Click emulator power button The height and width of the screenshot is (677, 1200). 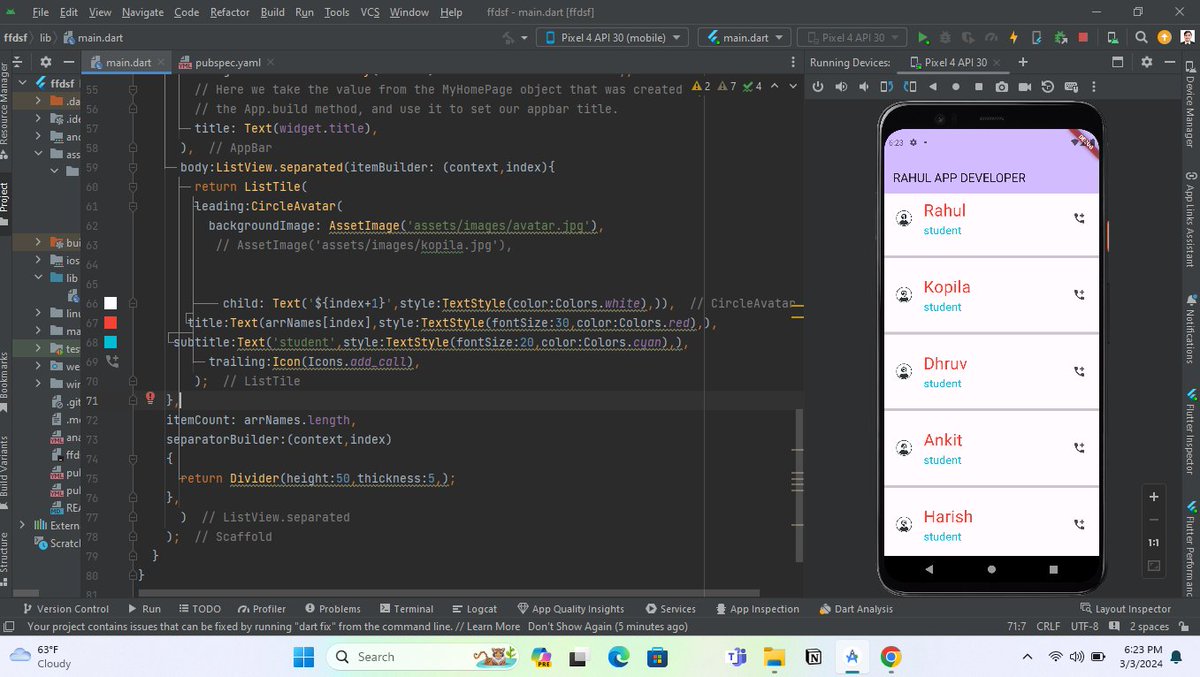(x=817, y=87)
